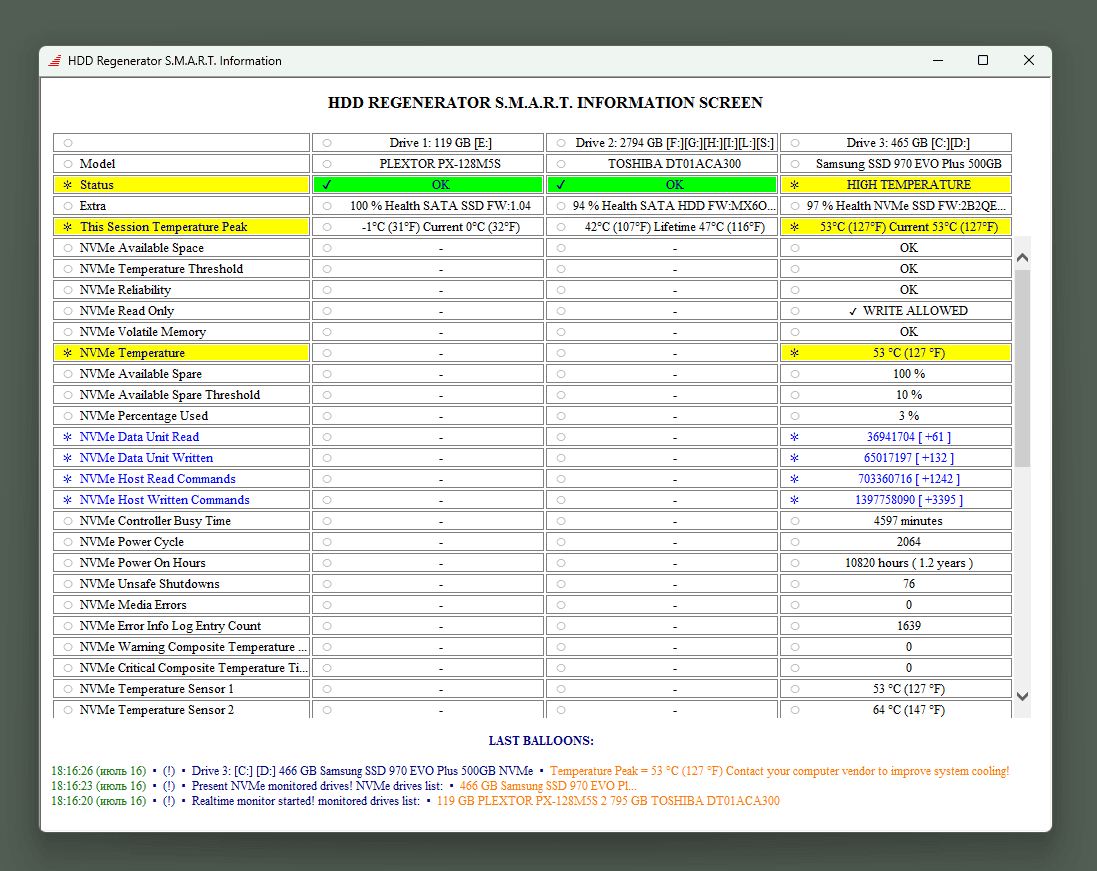Click NVMe Unsafe Shutdowns label
Screen dimensions: 1097x871
[149, 583]
